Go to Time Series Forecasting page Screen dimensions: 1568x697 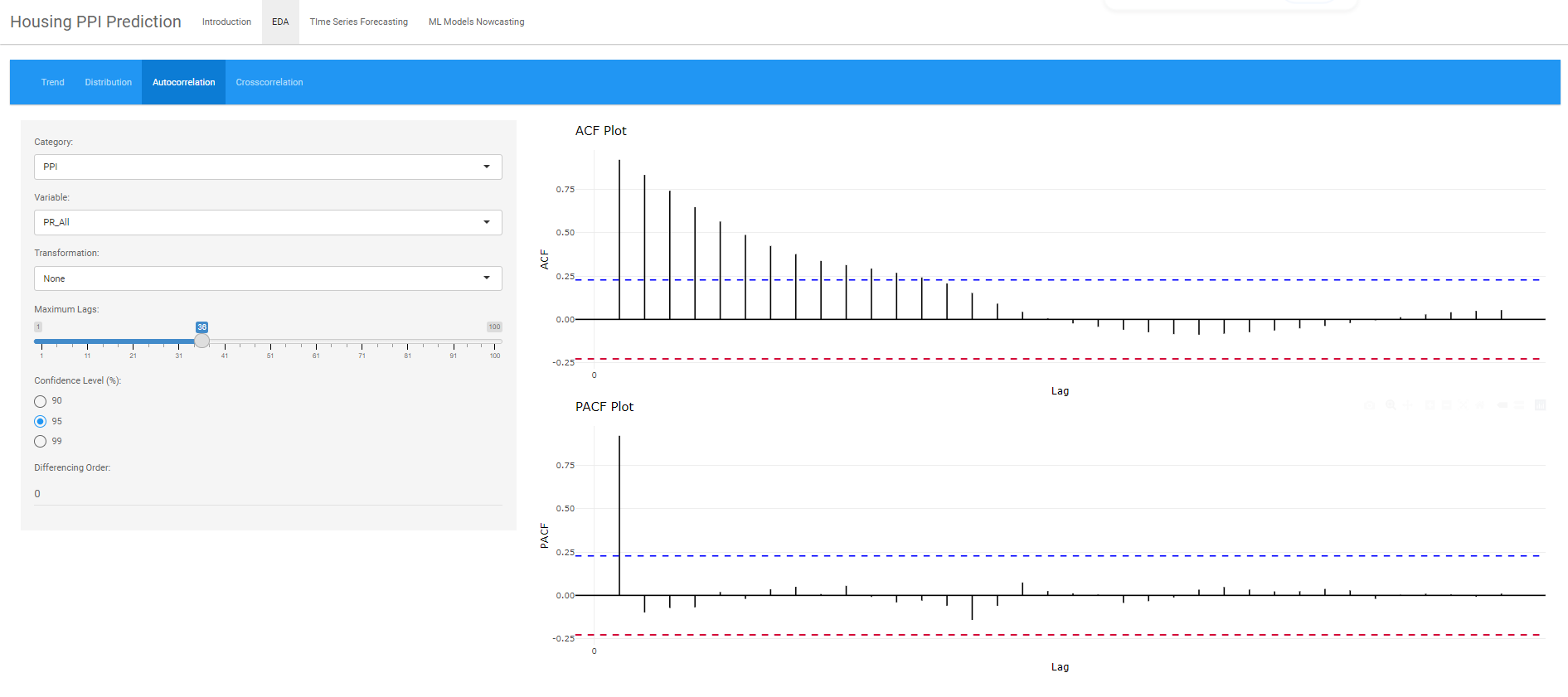[x=358, y=22]
